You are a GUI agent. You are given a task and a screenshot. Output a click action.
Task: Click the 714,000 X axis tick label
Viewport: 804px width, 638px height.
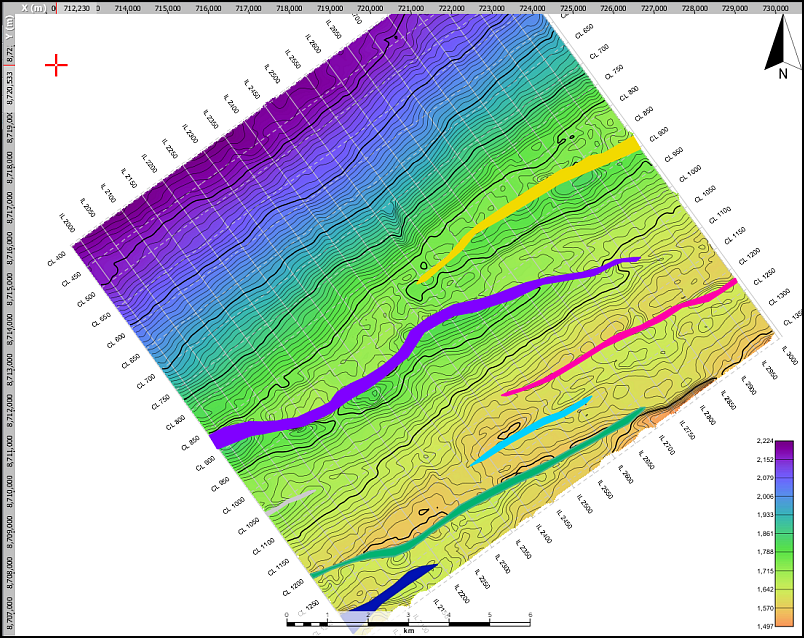coord(127,8)
